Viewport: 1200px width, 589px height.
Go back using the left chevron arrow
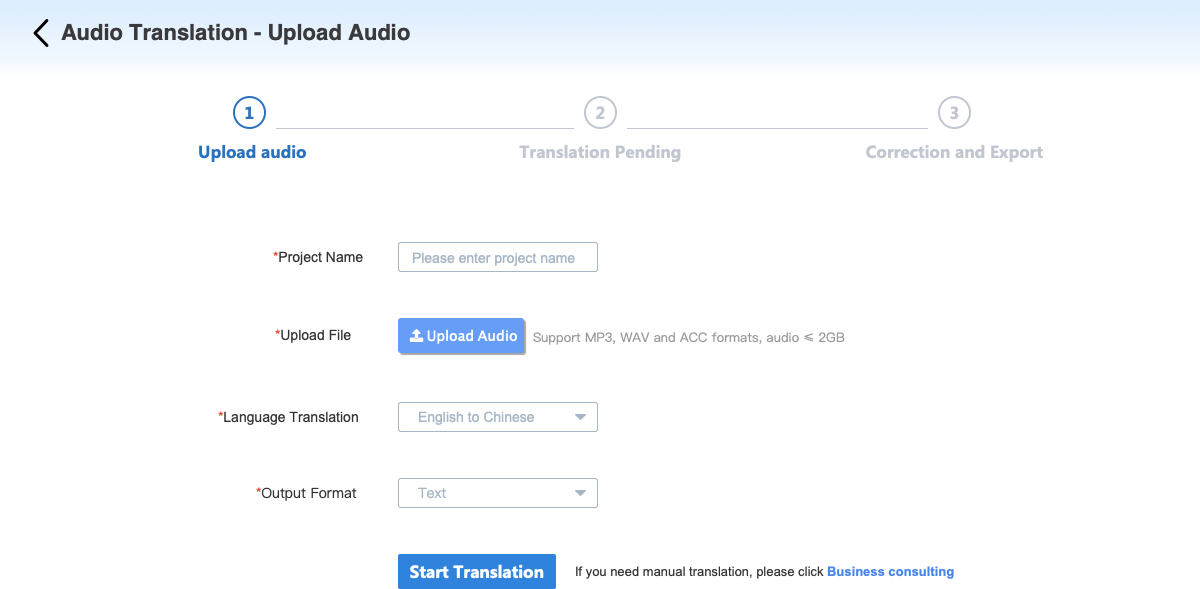41,33
